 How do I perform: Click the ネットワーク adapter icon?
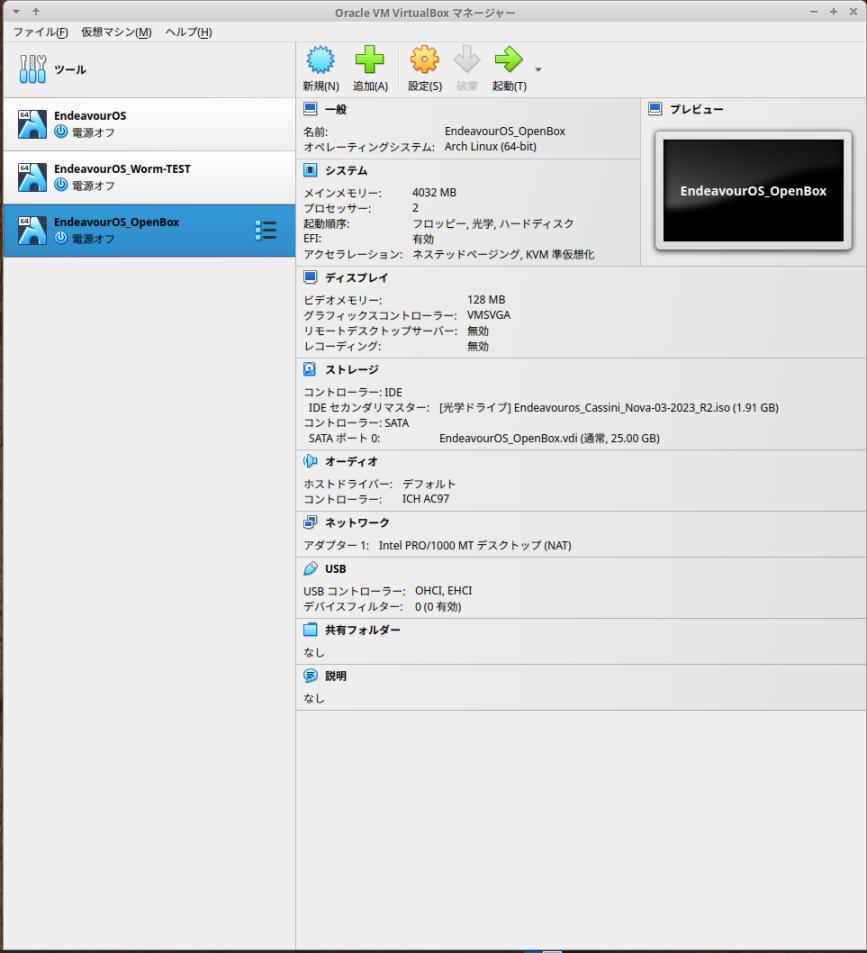pyautogui.click(x=310, y=522)
